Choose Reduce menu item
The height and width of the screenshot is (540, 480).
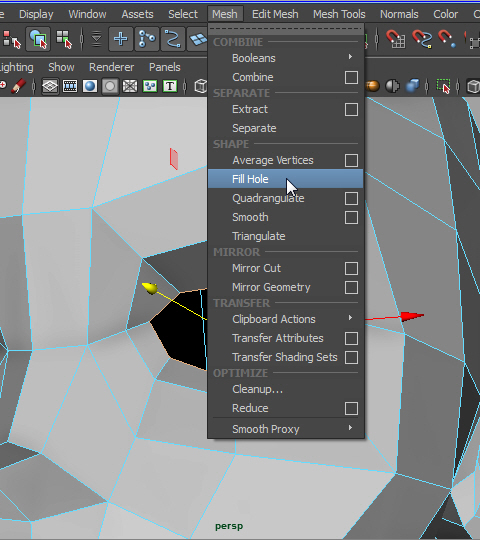[250, 408]
